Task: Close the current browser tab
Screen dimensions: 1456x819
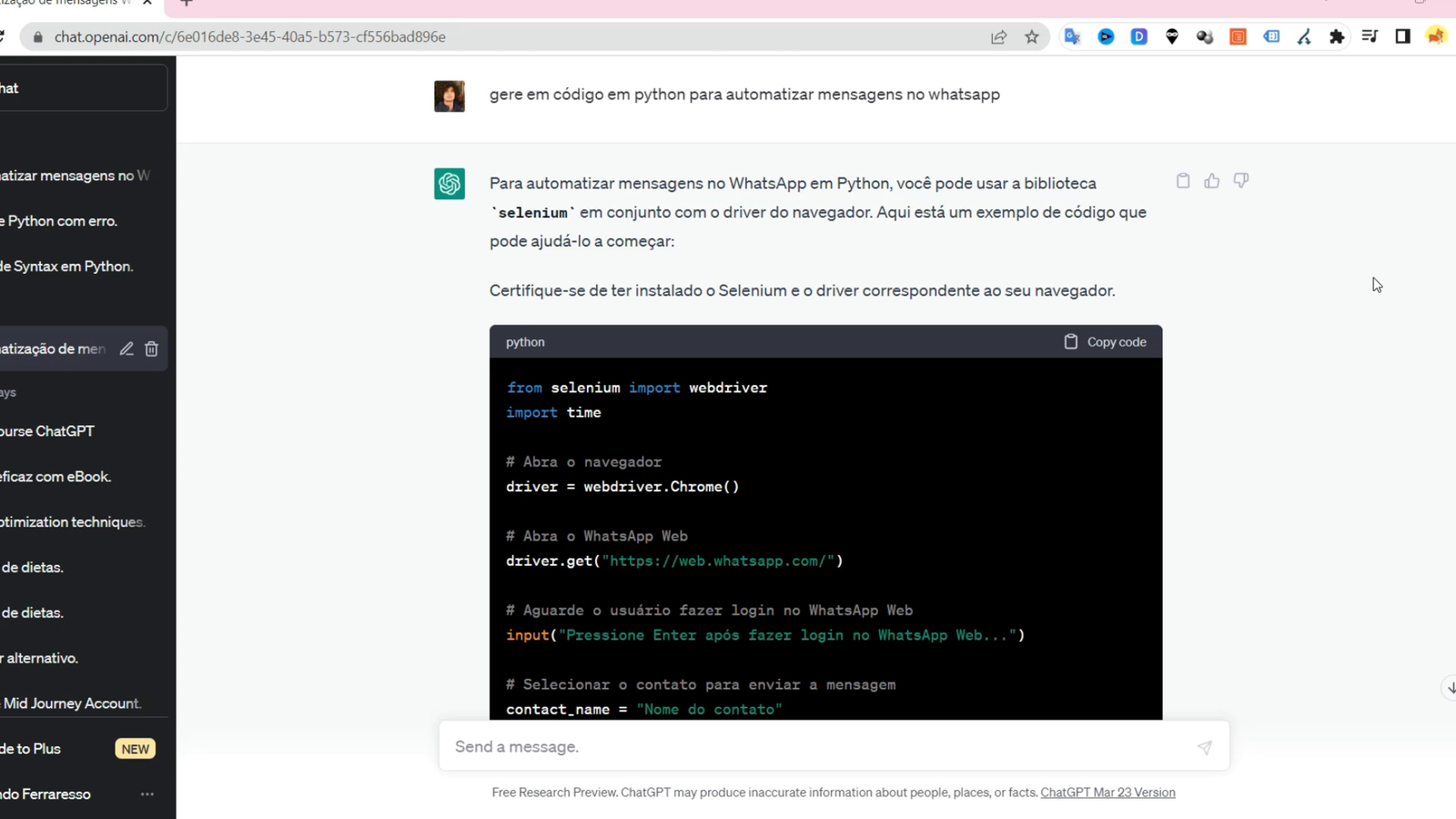Action: [147, 3]
